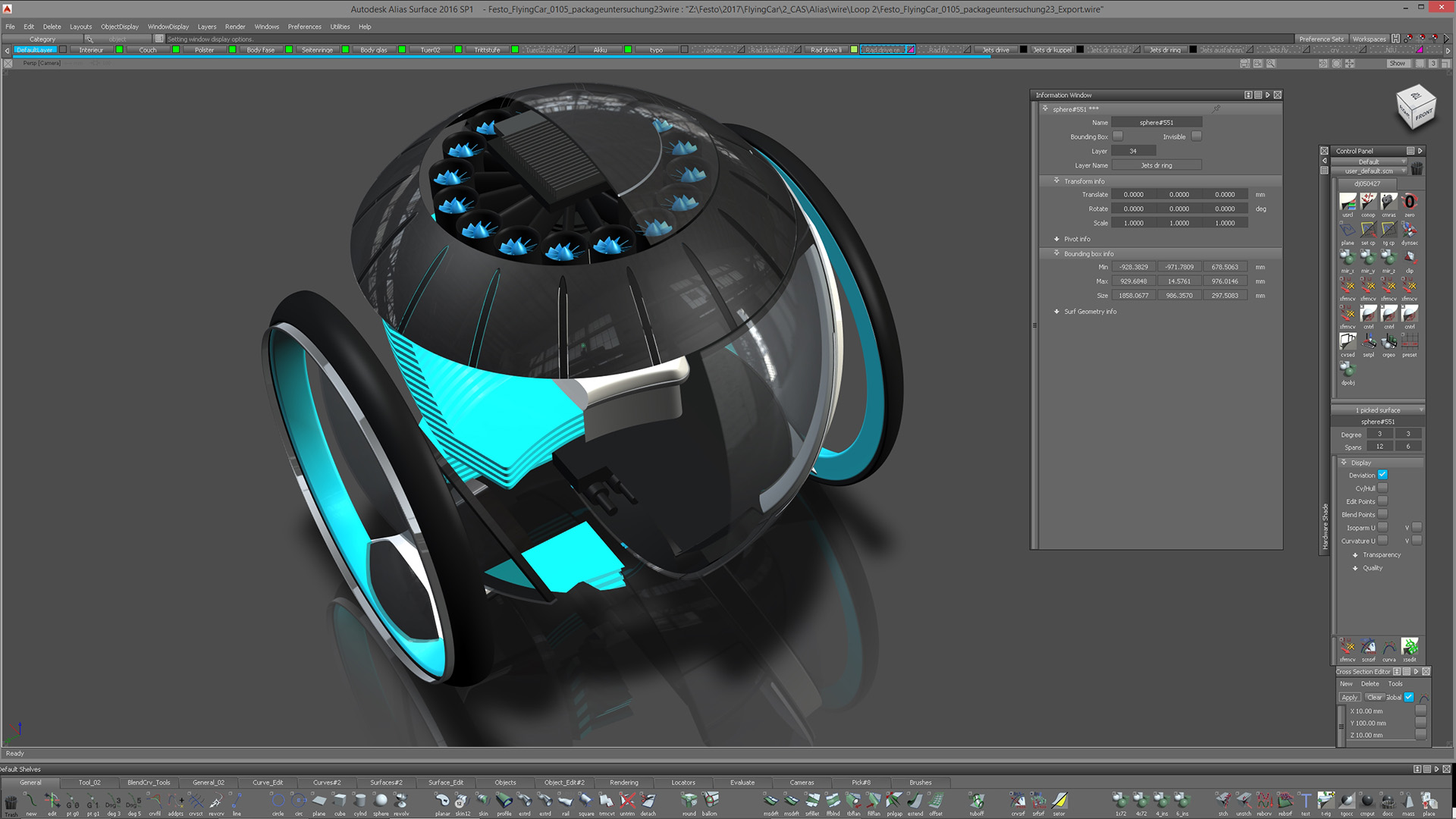1456x819 pixels.
Task: Select the profile surface tool
Action: (x=504, y=802)
